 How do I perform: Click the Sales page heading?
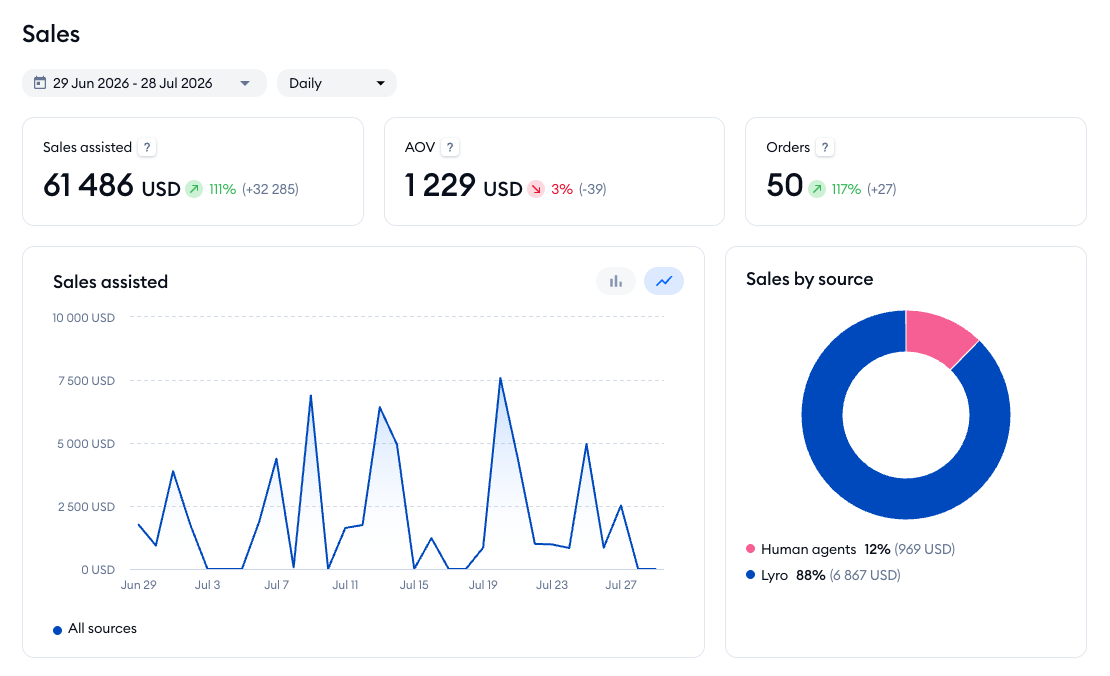[51, 34]
